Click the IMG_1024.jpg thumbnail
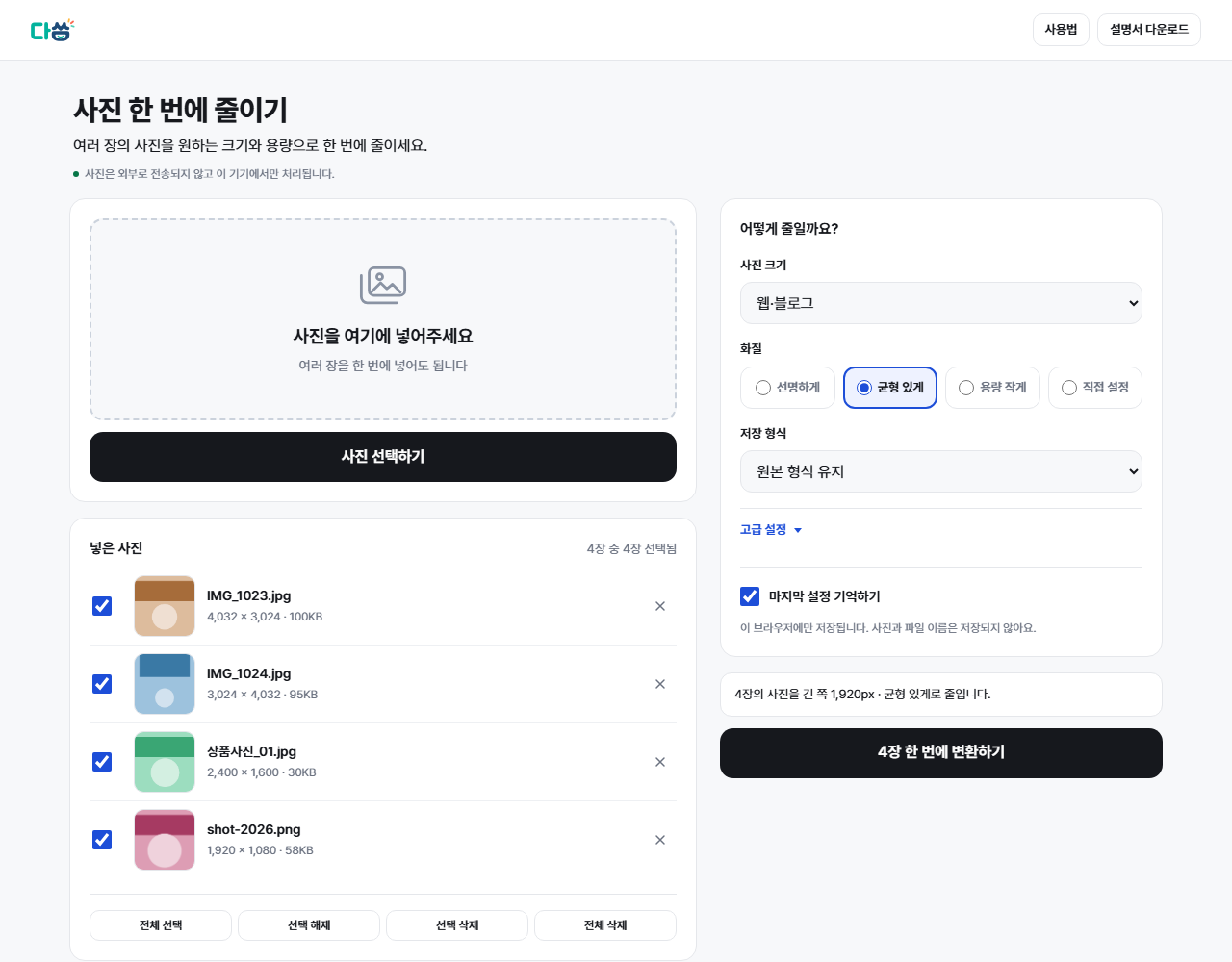 point(165,684)
